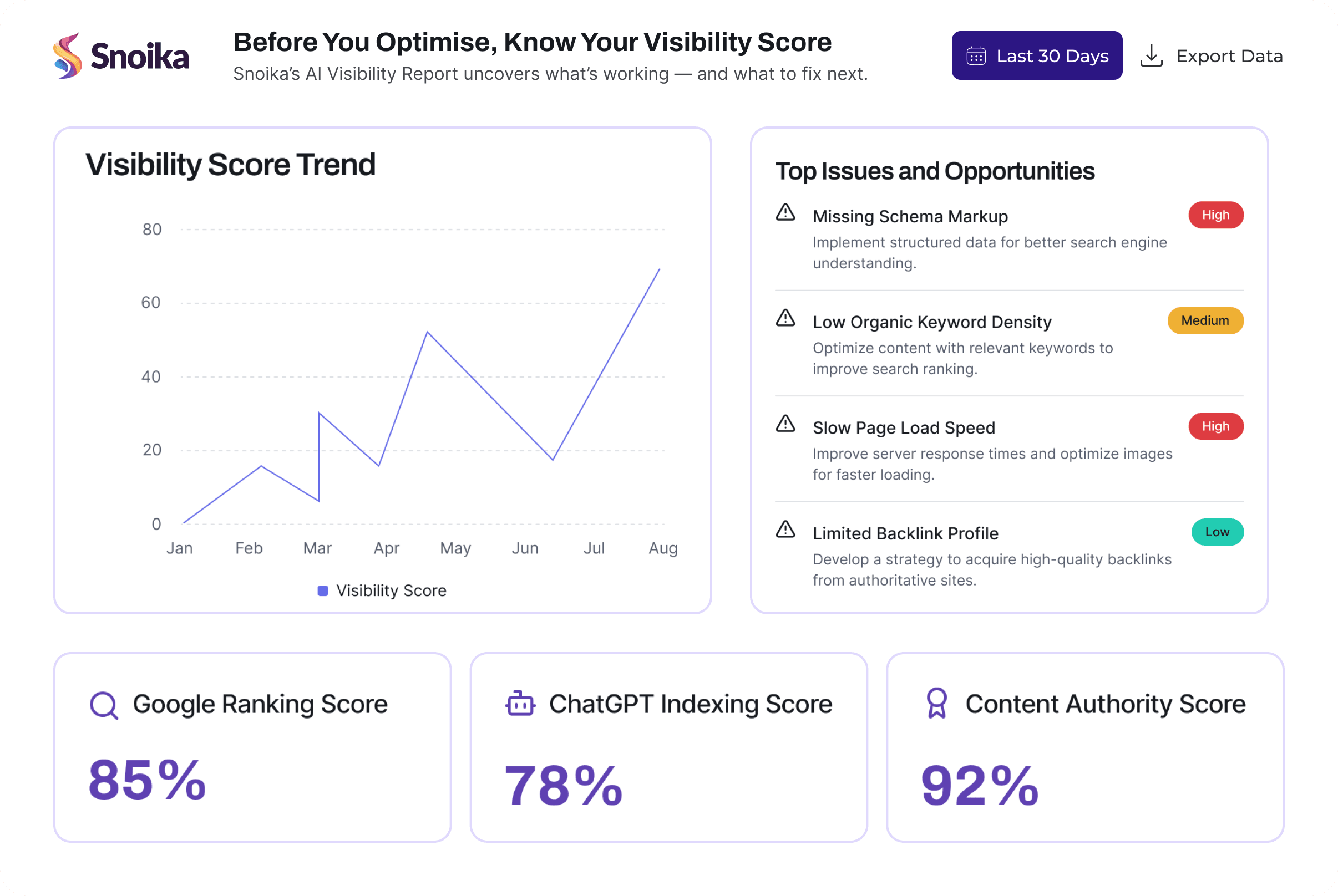This screenshot has height=896, width=1338.
Task: Click the August peak point on the trend line
Action: (x=661, y=269)
